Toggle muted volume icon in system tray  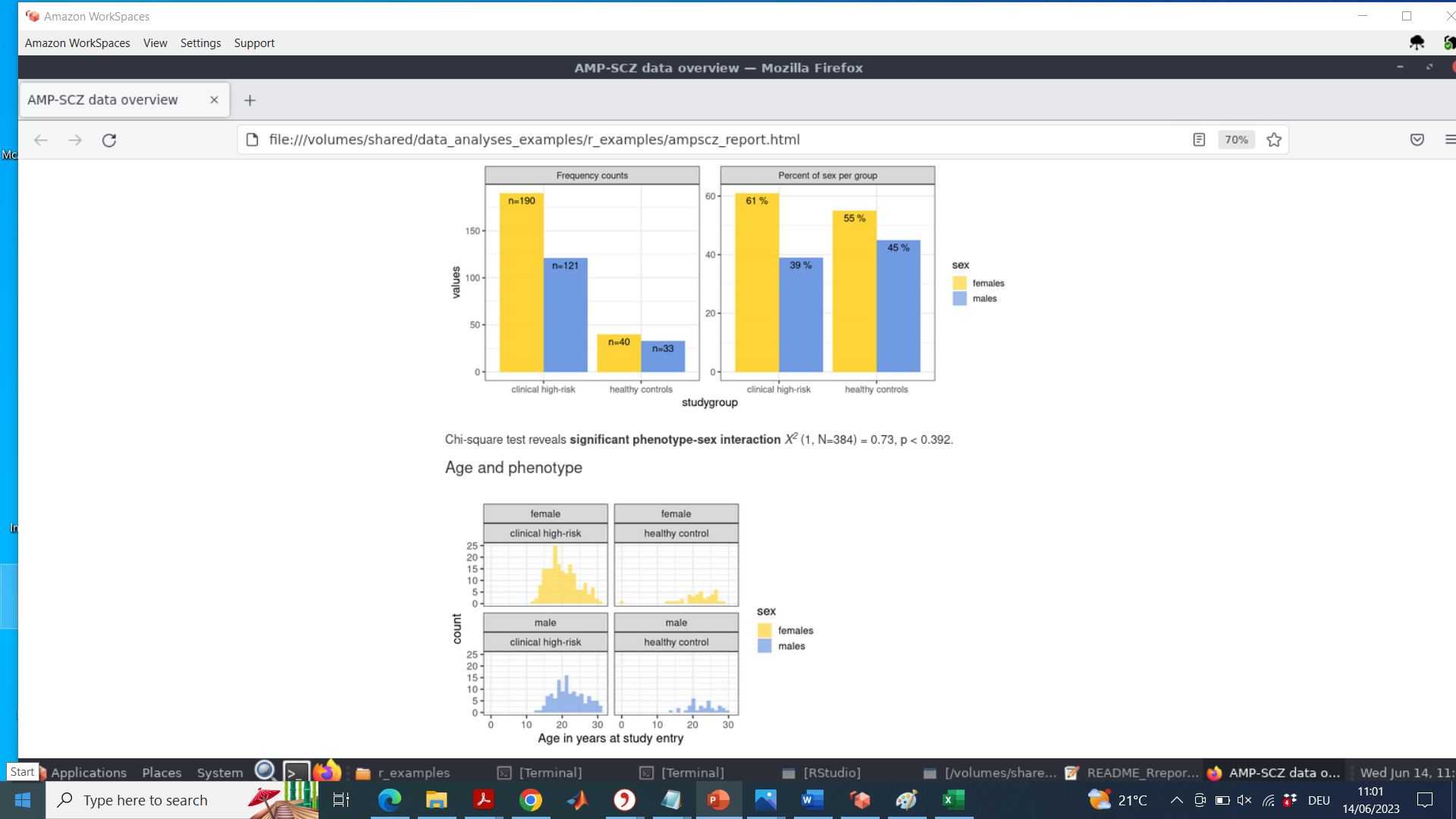coord(1244,800)
